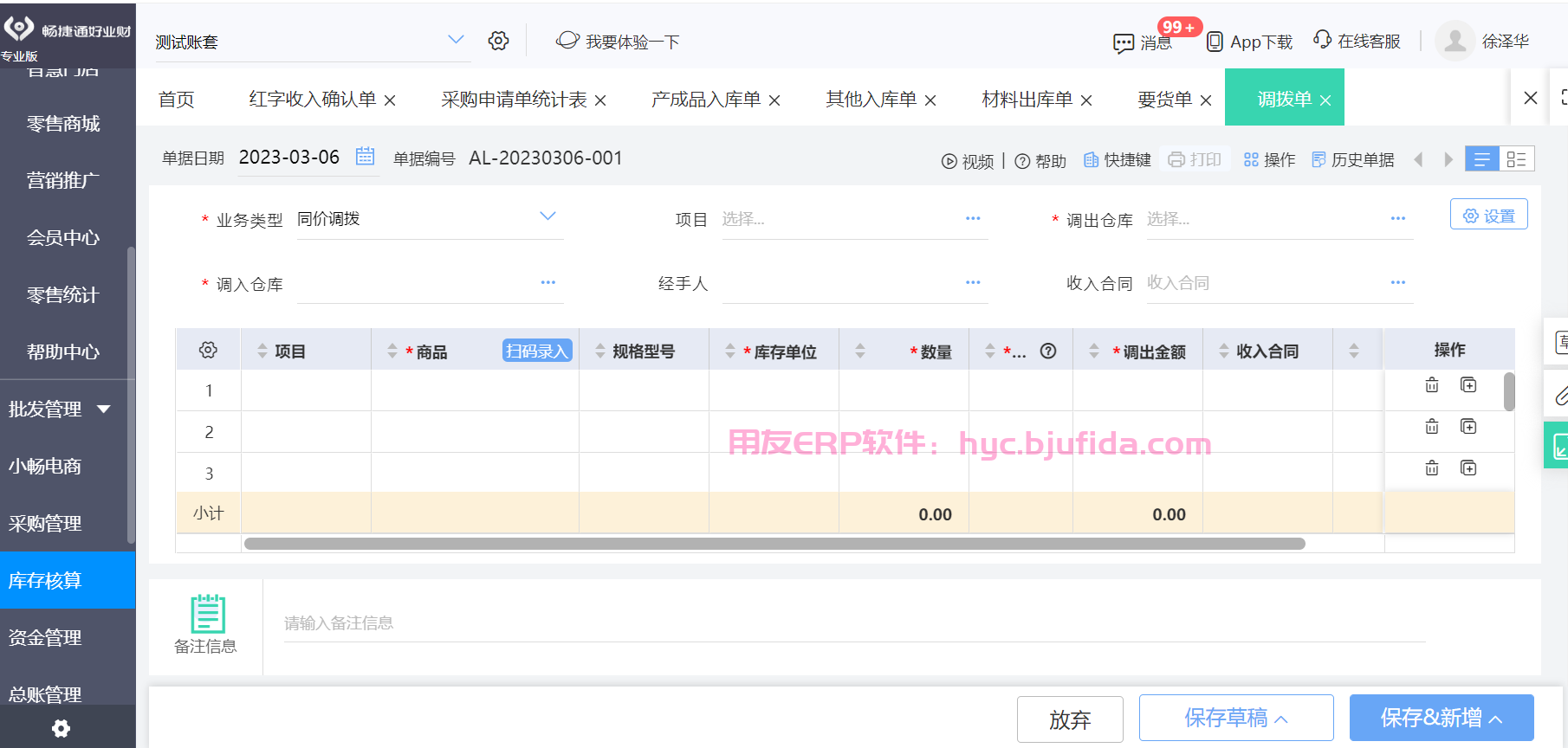This screenshot has height=748, width=1568.
Task: Close all tabs X button
Action: [x=1531, y=98]
